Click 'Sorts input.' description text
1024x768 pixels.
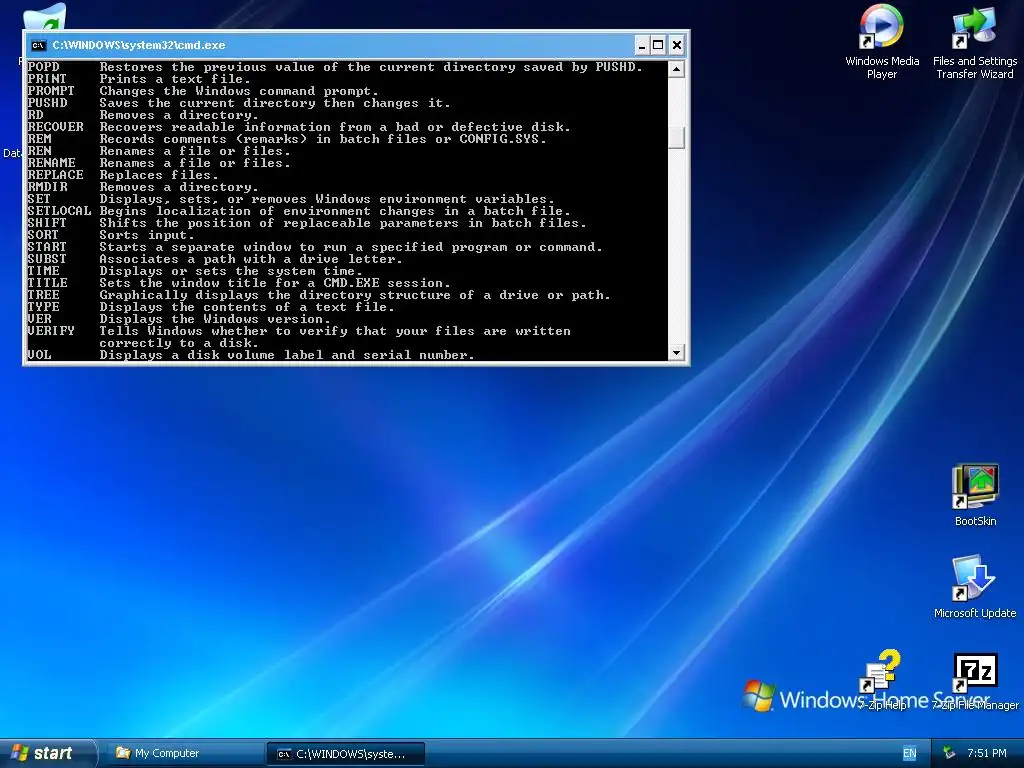click(x=147, y=234)
